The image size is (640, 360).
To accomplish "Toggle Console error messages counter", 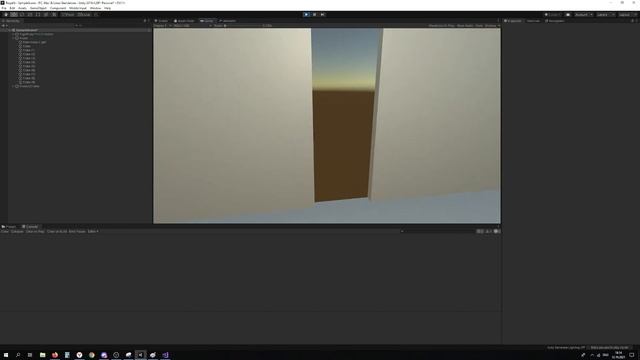I will [496, 231].
